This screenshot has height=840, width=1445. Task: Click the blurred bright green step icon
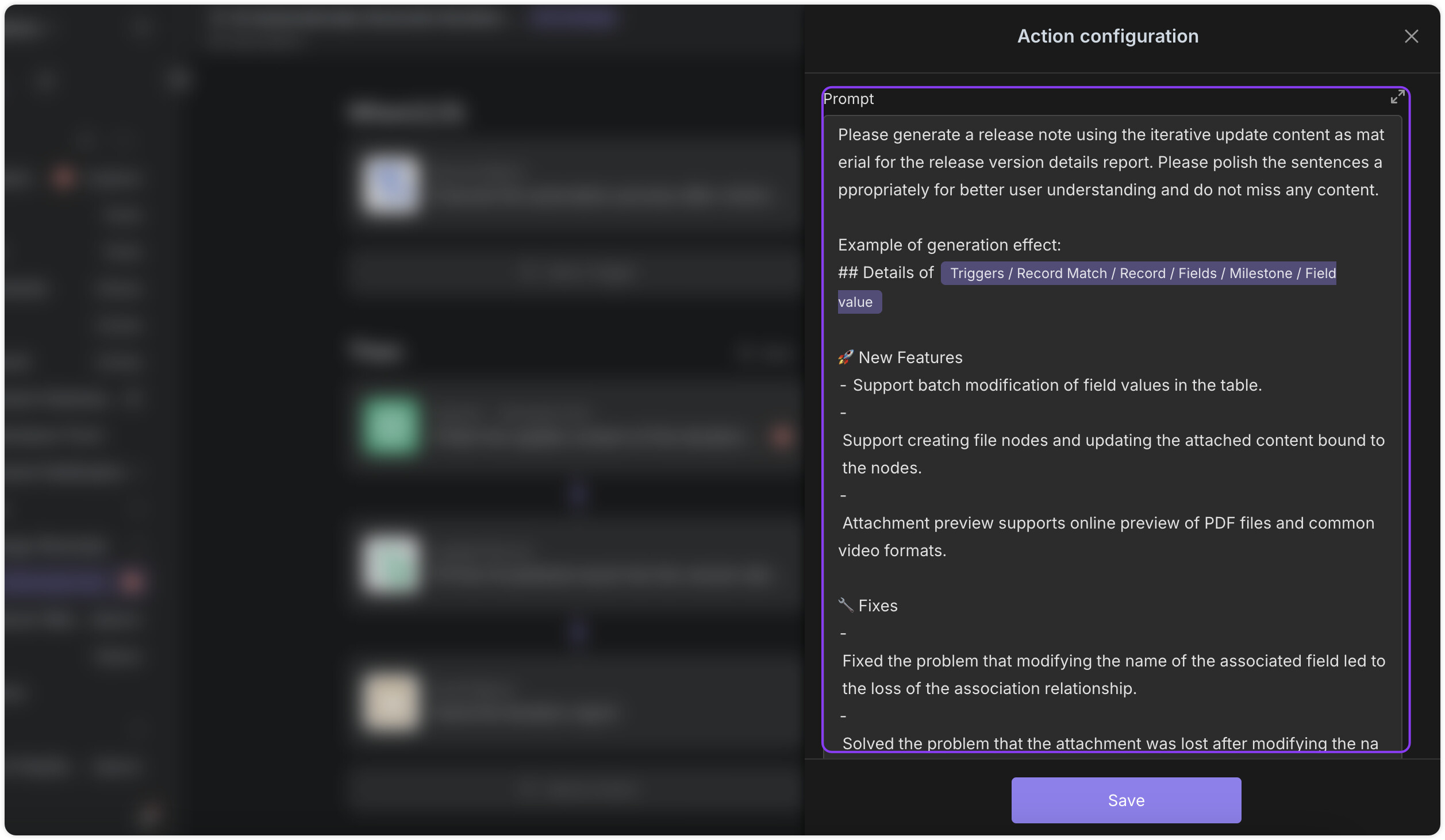391,426
